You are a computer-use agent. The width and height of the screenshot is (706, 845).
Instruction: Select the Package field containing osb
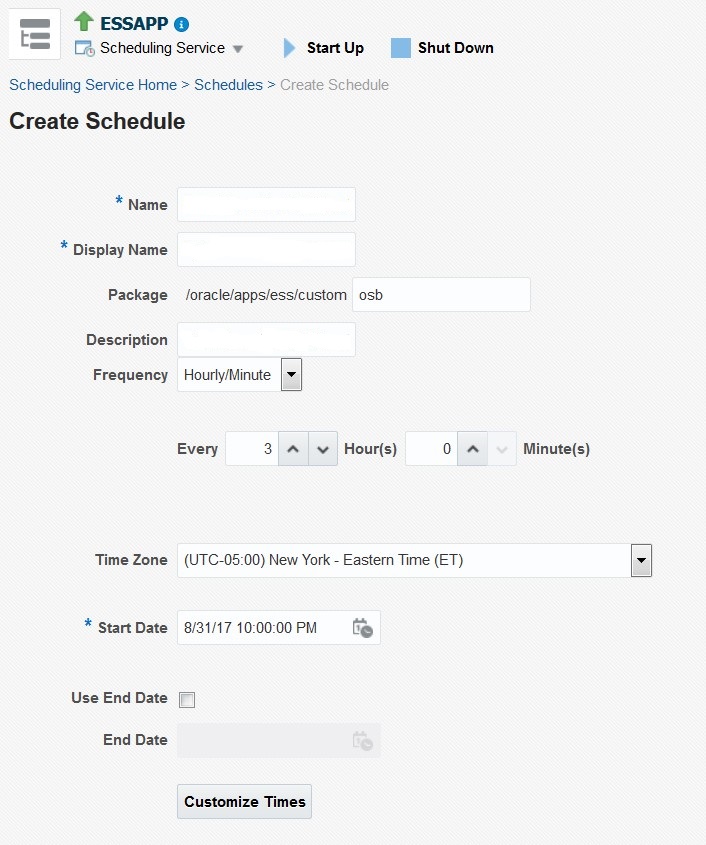tap(441, 295)
